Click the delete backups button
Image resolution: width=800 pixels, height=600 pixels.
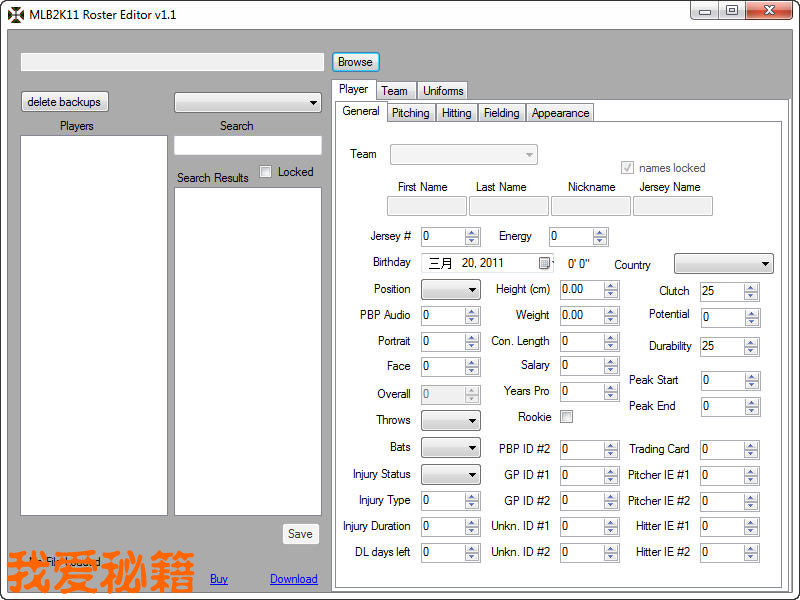[64, 102]
